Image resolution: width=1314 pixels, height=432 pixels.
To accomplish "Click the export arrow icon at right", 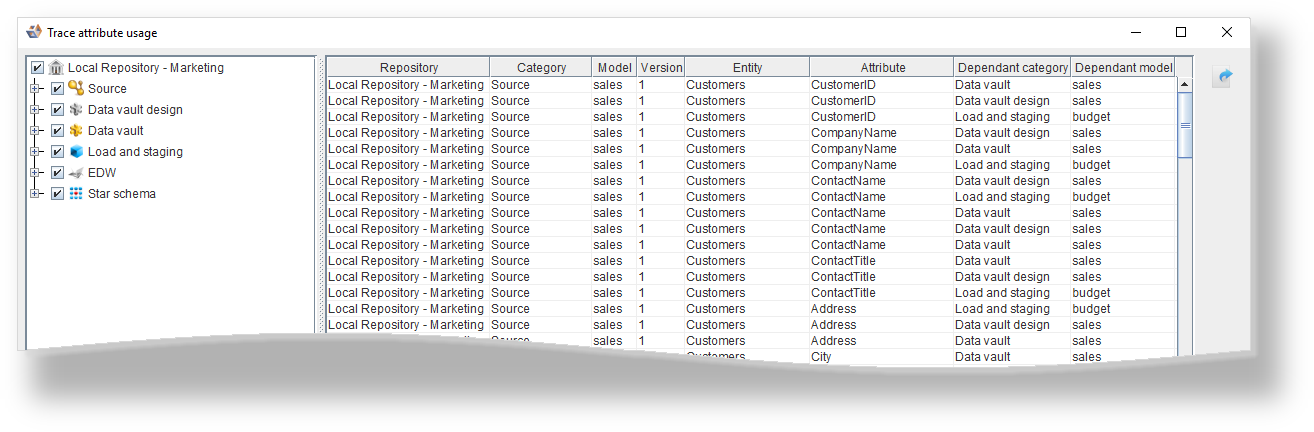I will (1221, 77).
